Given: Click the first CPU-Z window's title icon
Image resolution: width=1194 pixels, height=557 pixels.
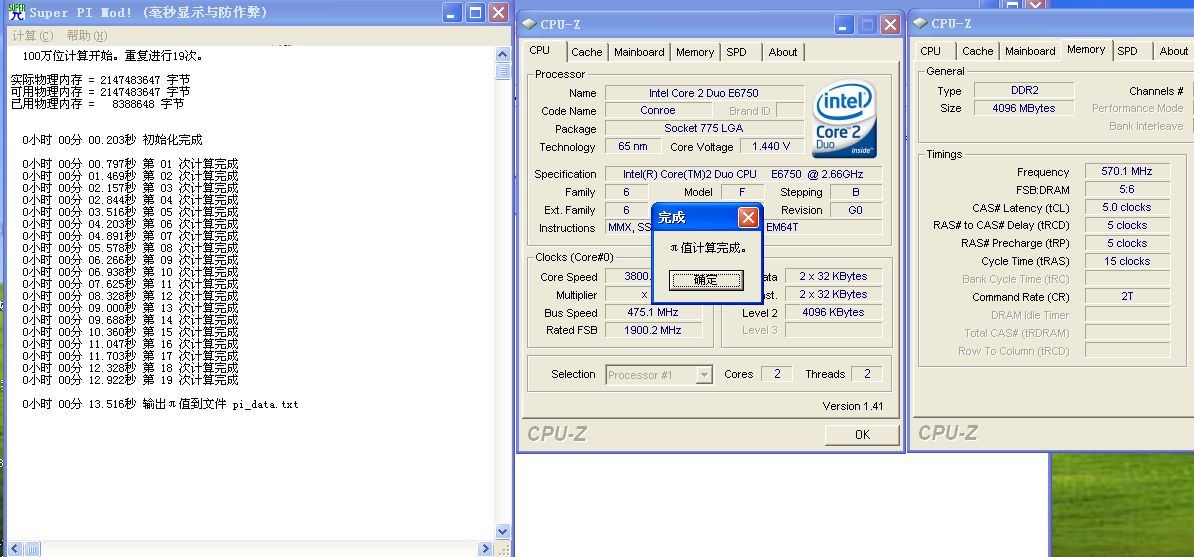Looking at the screenshot, I should pyautogui.click(x=528, y=23).
